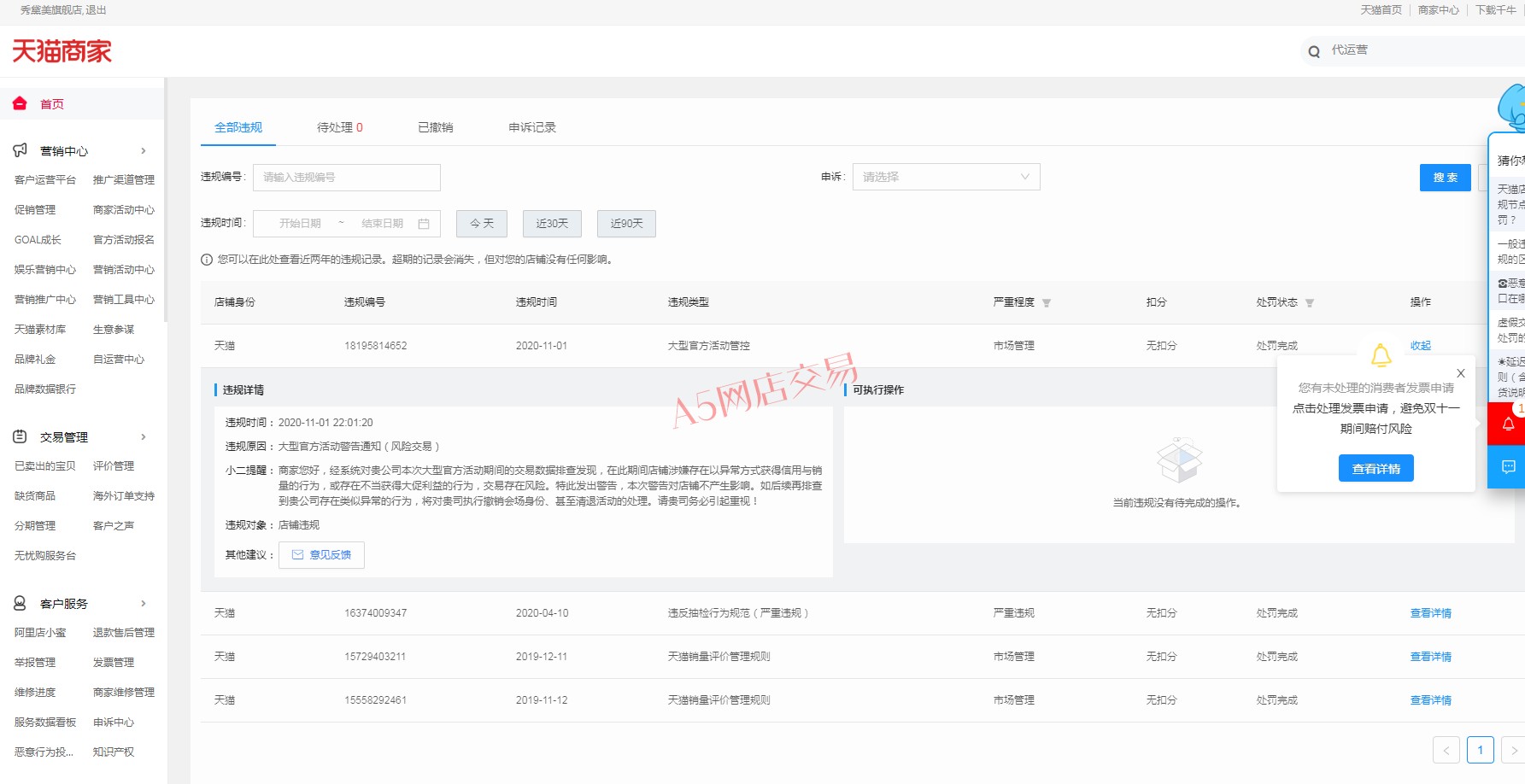Filter by 处罚状态 funnel icon

click(x=1310, y=302)
